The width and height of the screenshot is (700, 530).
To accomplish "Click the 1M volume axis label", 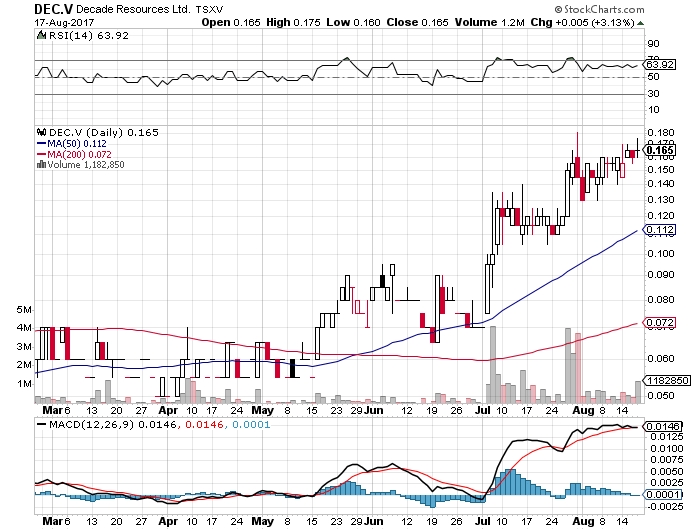I will click(x=25, y=384).
